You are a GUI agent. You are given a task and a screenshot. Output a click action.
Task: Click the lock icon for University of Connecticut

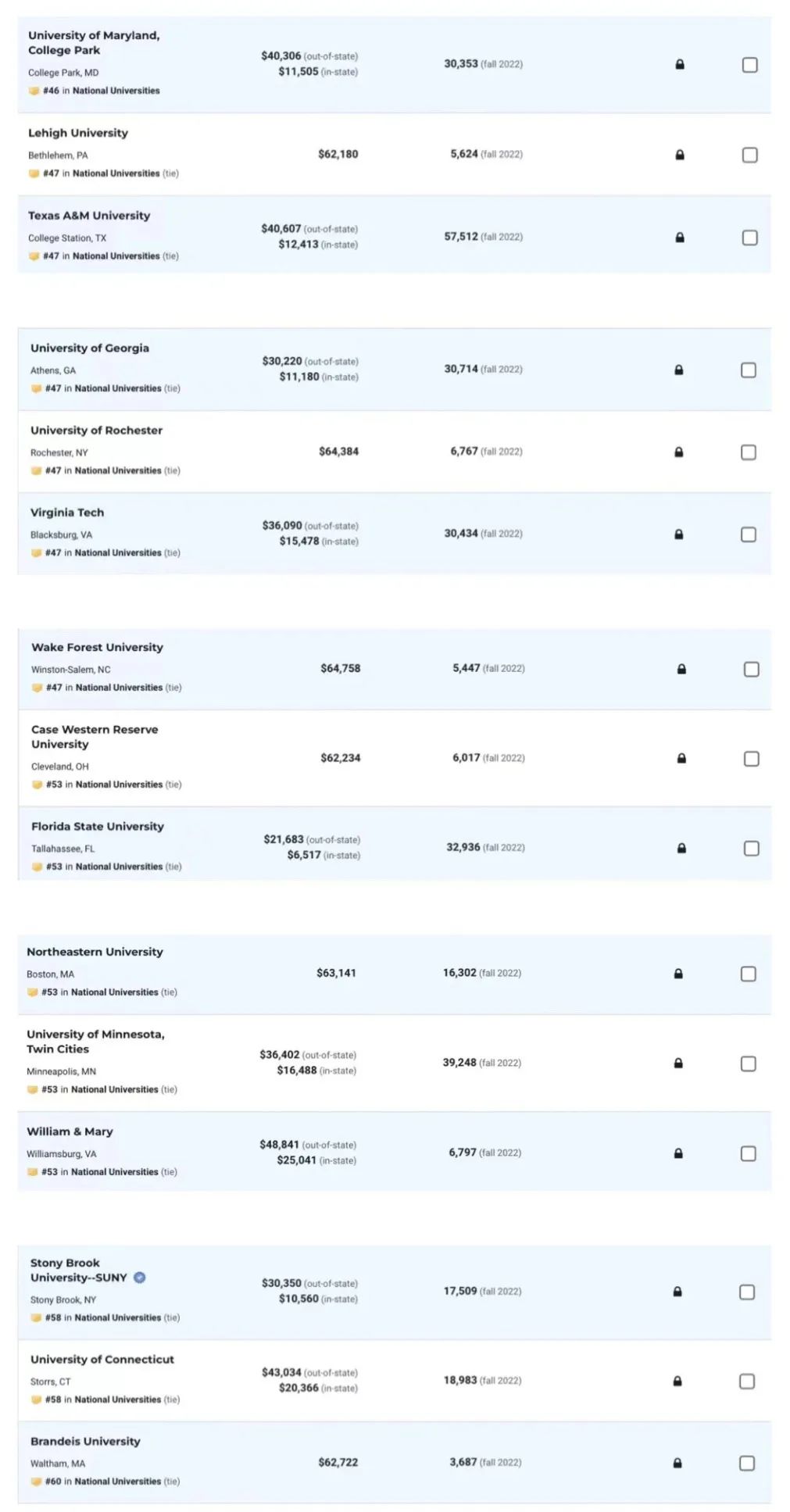tap(677, 1382)
